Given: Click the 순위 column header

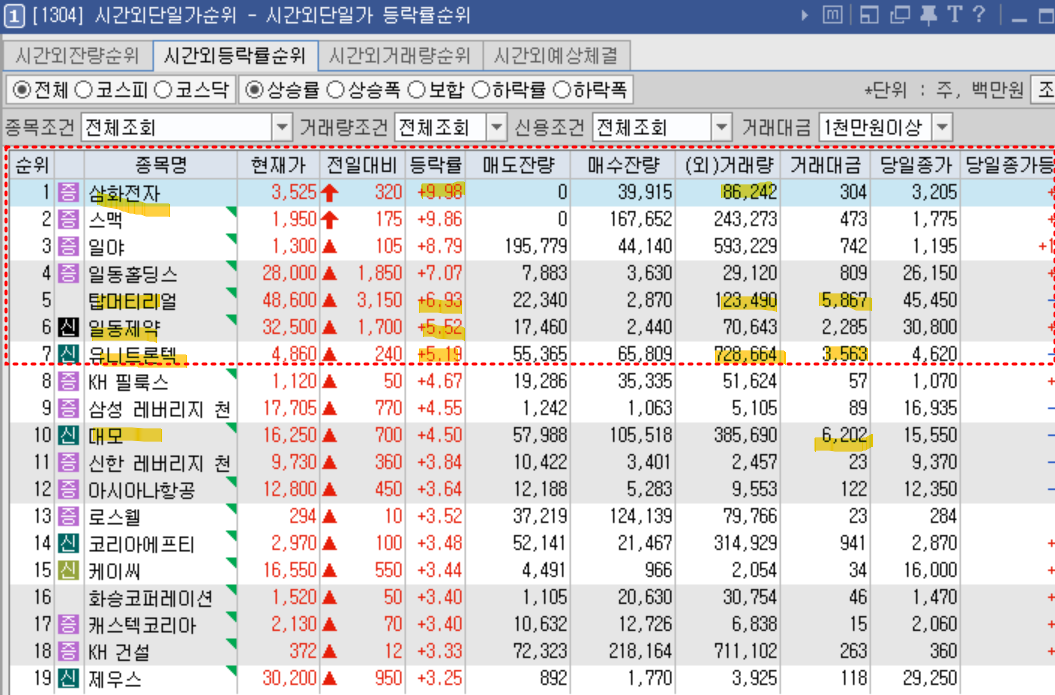Looking at the screenshot, I should [32, 165].
